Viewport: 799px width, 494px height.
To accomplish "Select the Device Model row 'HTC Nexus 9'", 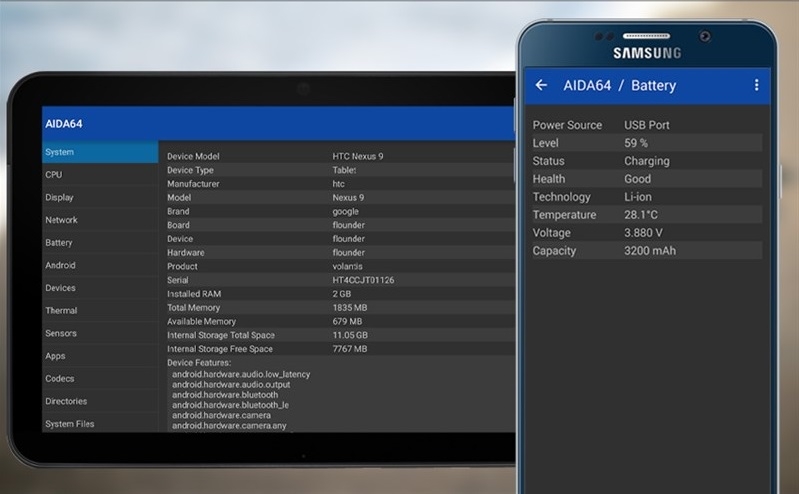I will point(340,157).
